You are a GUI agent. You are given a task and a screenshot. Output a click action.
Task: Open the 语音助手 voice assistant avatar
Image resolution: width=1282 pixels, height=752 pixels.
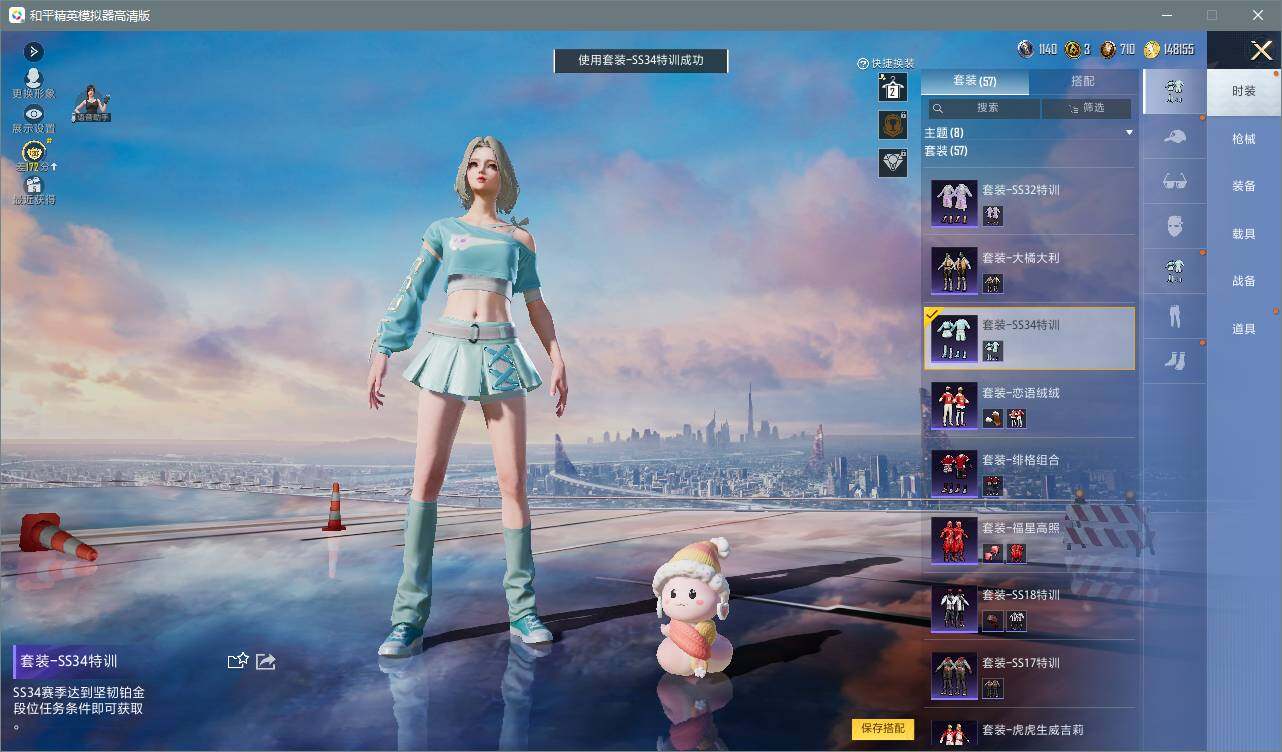tap(91, 104)
